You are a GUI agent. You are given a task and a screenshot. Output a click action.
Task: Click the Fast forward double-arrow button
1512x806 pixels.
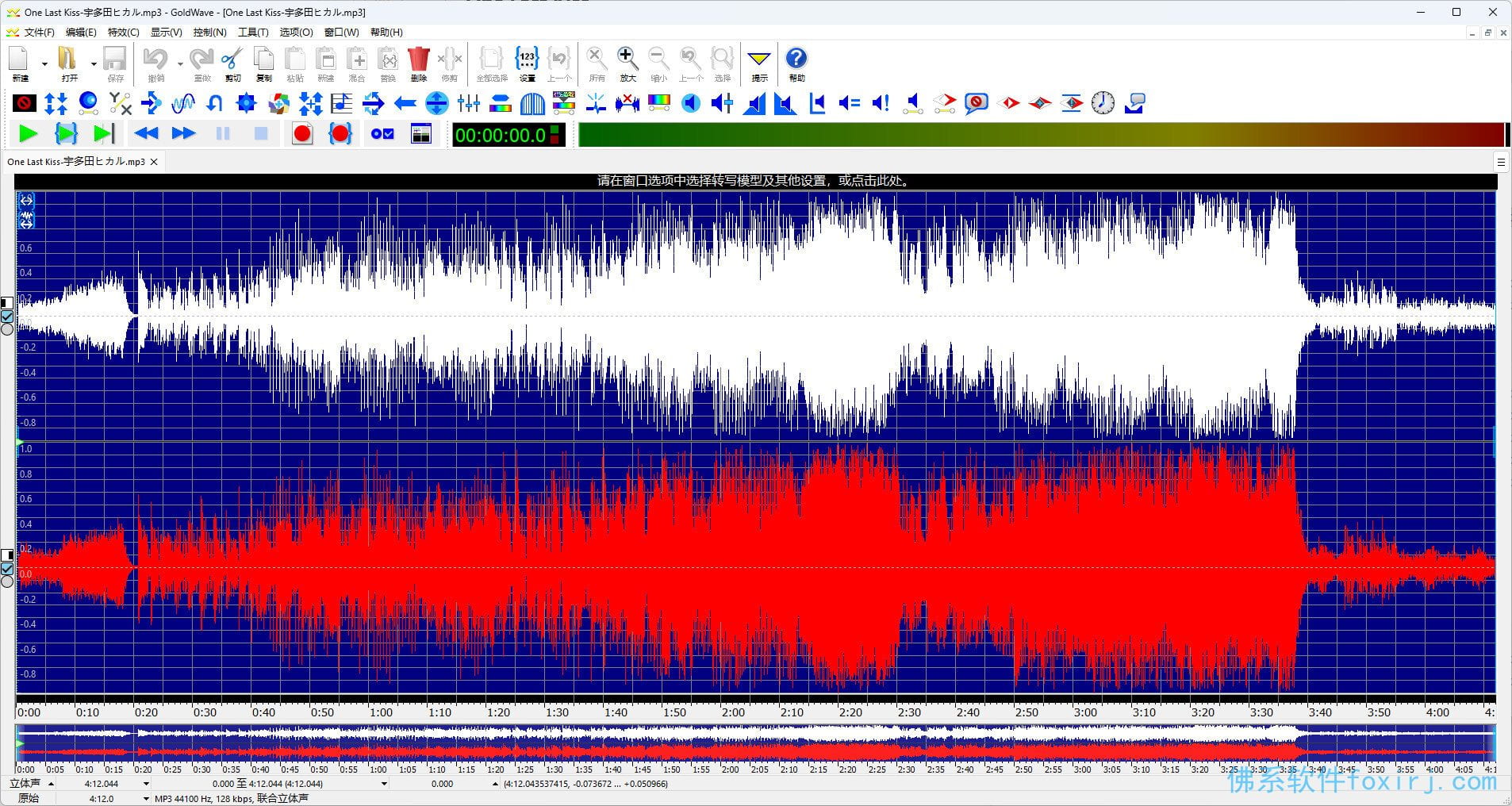click(183, 134)
